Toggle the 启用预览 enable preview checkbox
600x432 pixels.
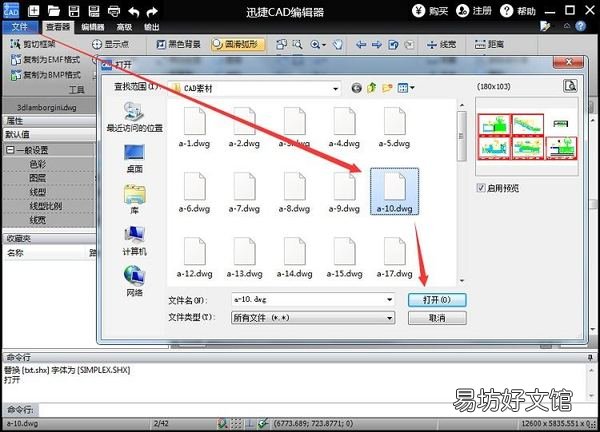pyautogui.click(x=481, y=188)
